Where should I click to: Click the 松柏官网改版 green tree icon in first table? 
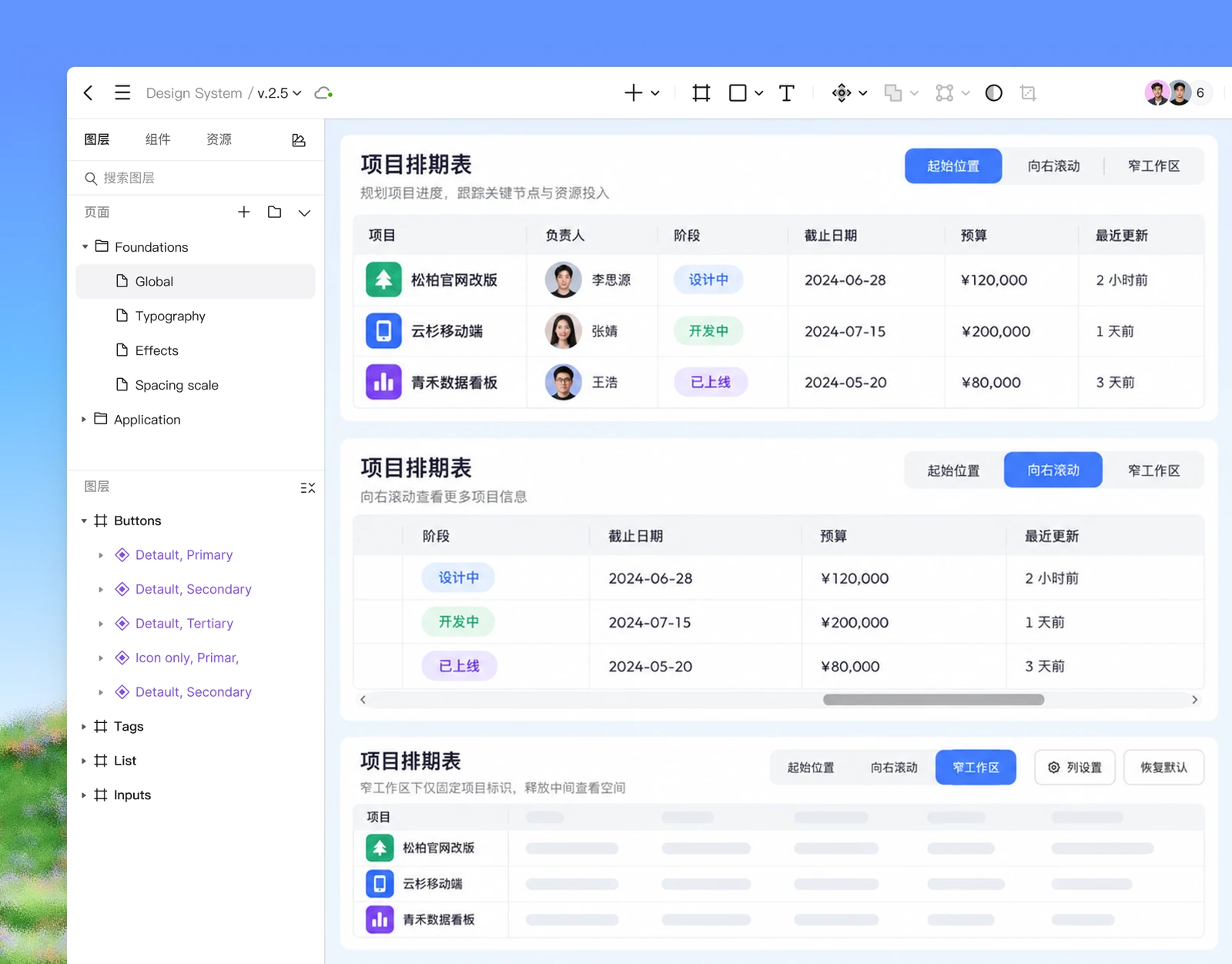point(383,279)
